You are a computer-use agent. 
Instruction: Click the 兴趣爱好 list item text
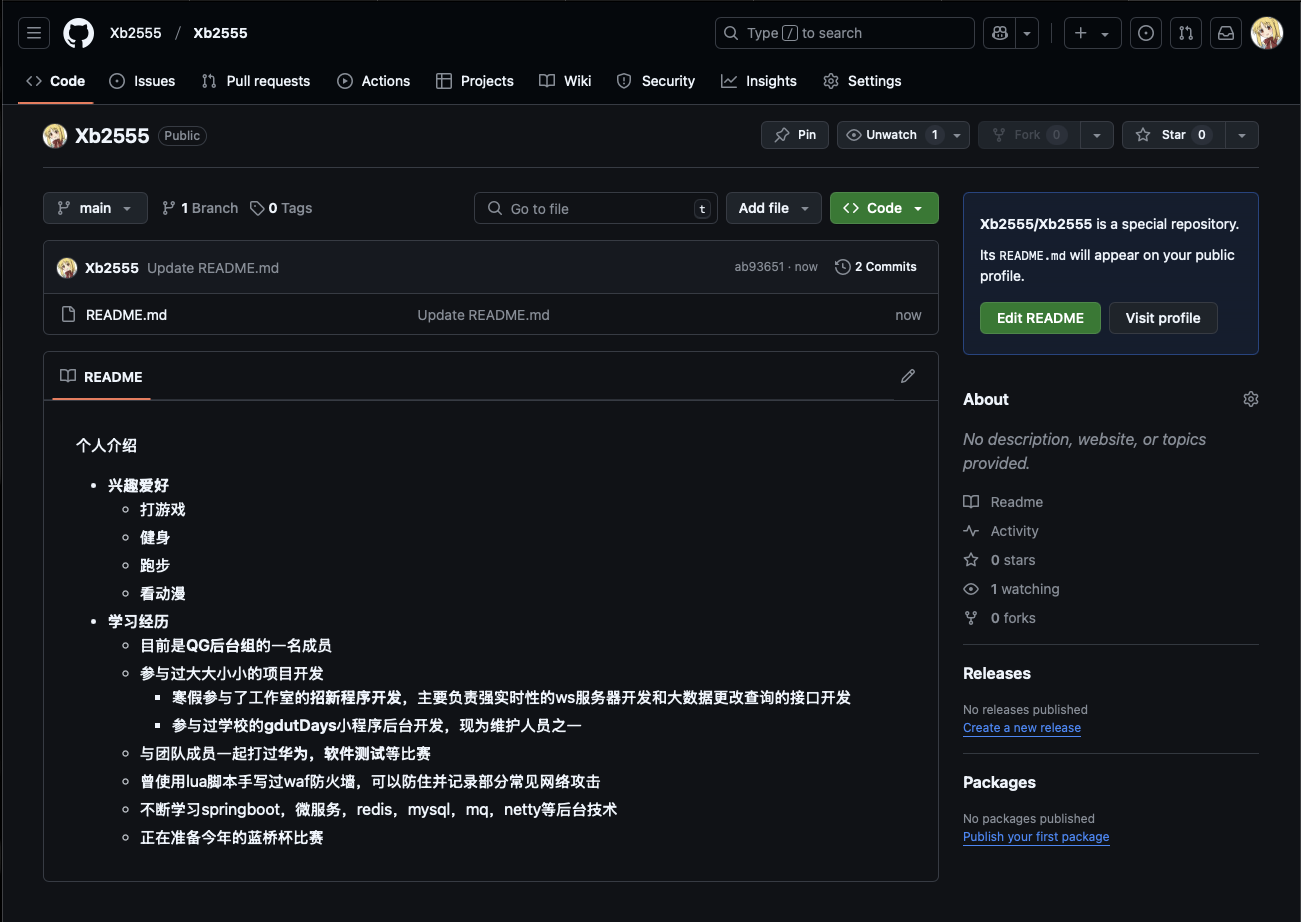tap(138, 486)
